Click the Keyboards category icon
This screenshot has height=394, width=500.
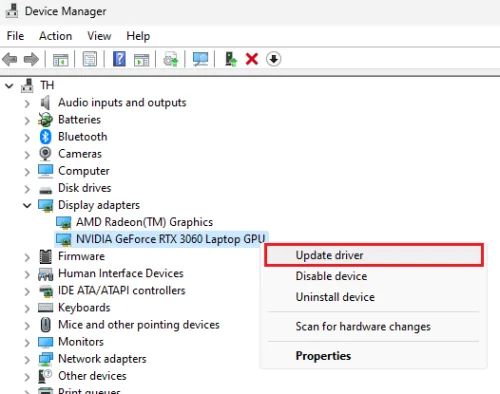pyautogui.click(x=46, y=307)
